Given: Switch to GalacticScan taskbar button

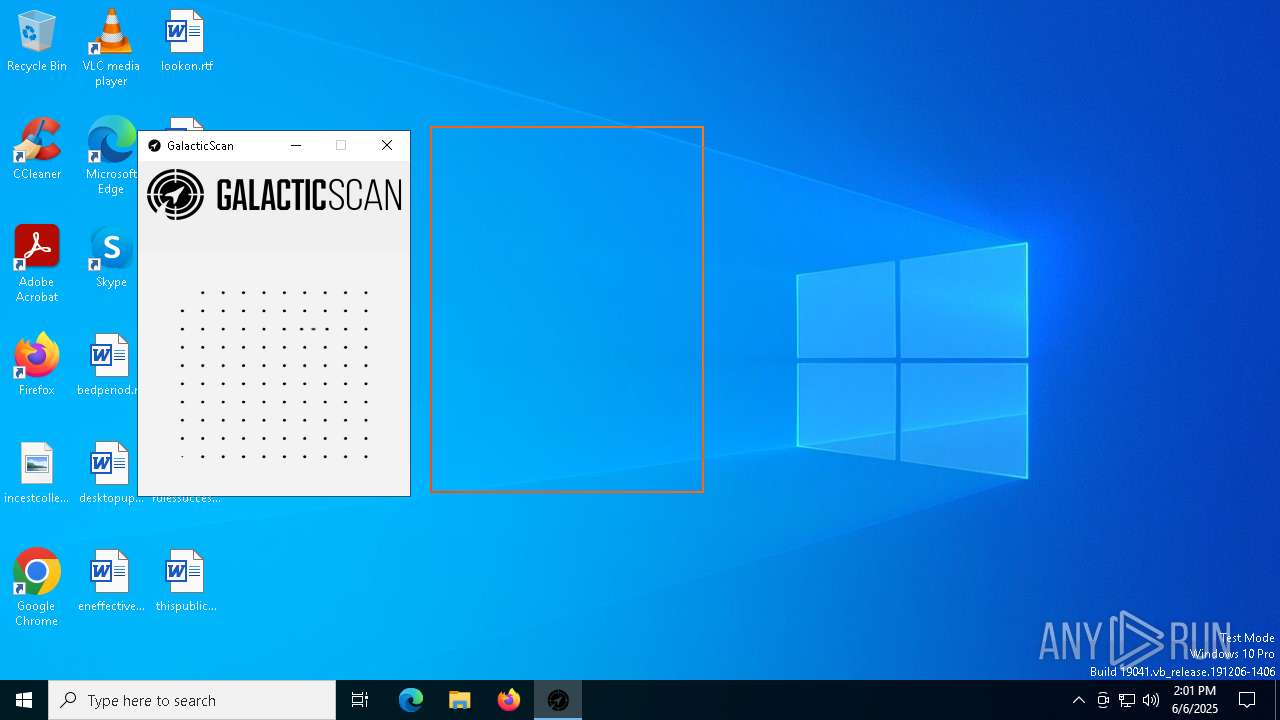Looking at the screenshot, I should pyautogui.click(x=558, y=700).
